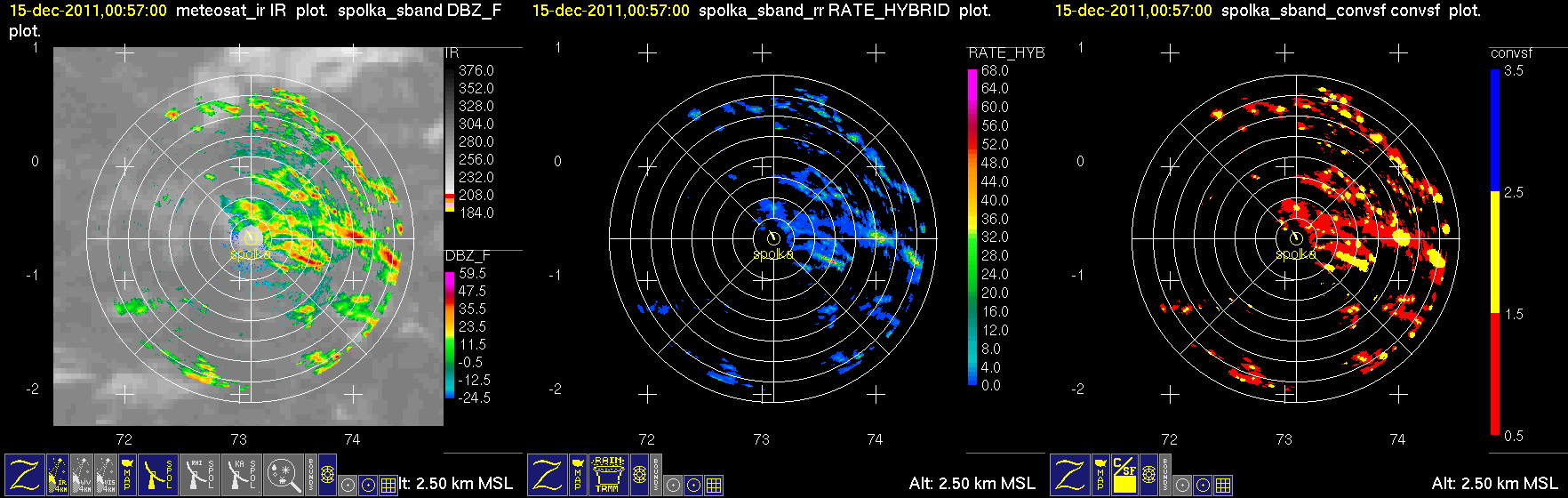Toggle the WV 4KM satellite icon

(x=82, y=475)
